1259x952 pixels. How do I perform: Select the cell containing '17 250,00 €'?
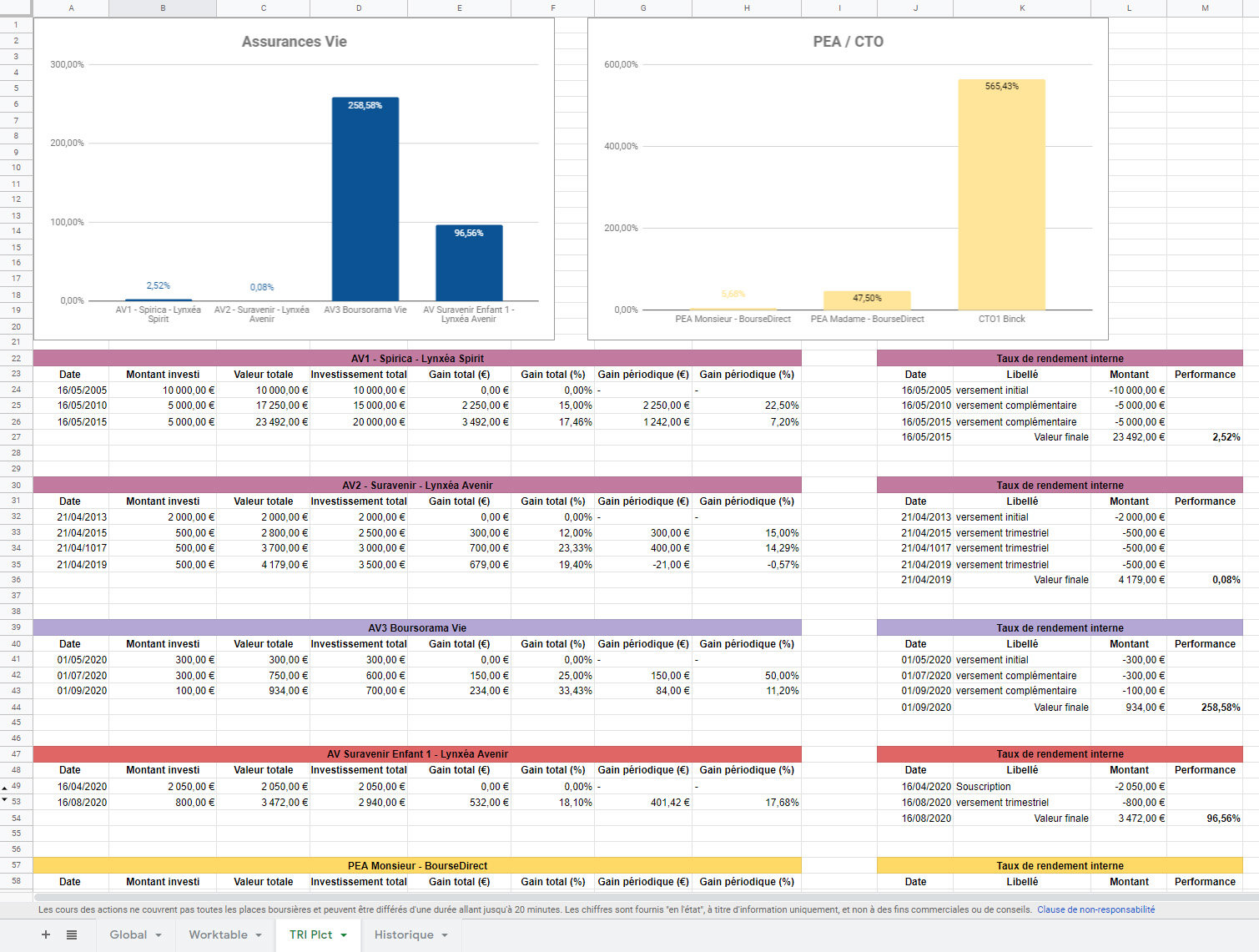pos(263,405)
